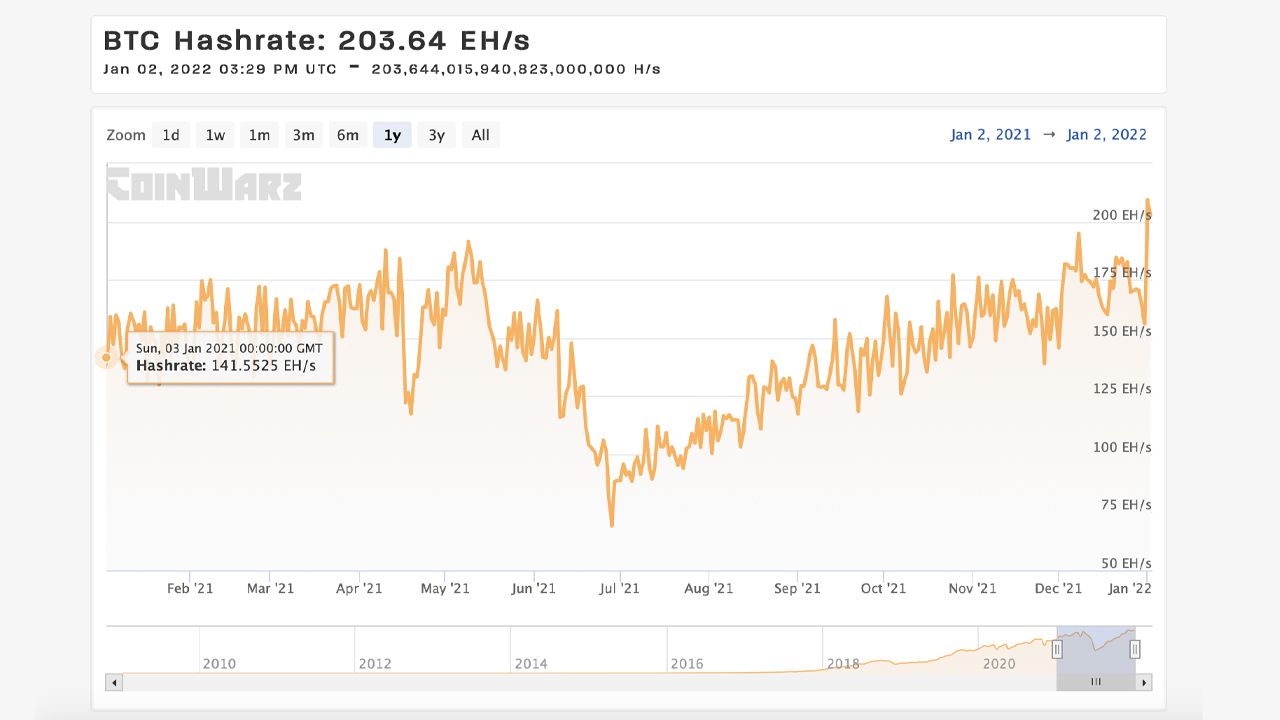Click the right navigator resize handle
Screen dimensions: 1280x720
click(1135, 649)
